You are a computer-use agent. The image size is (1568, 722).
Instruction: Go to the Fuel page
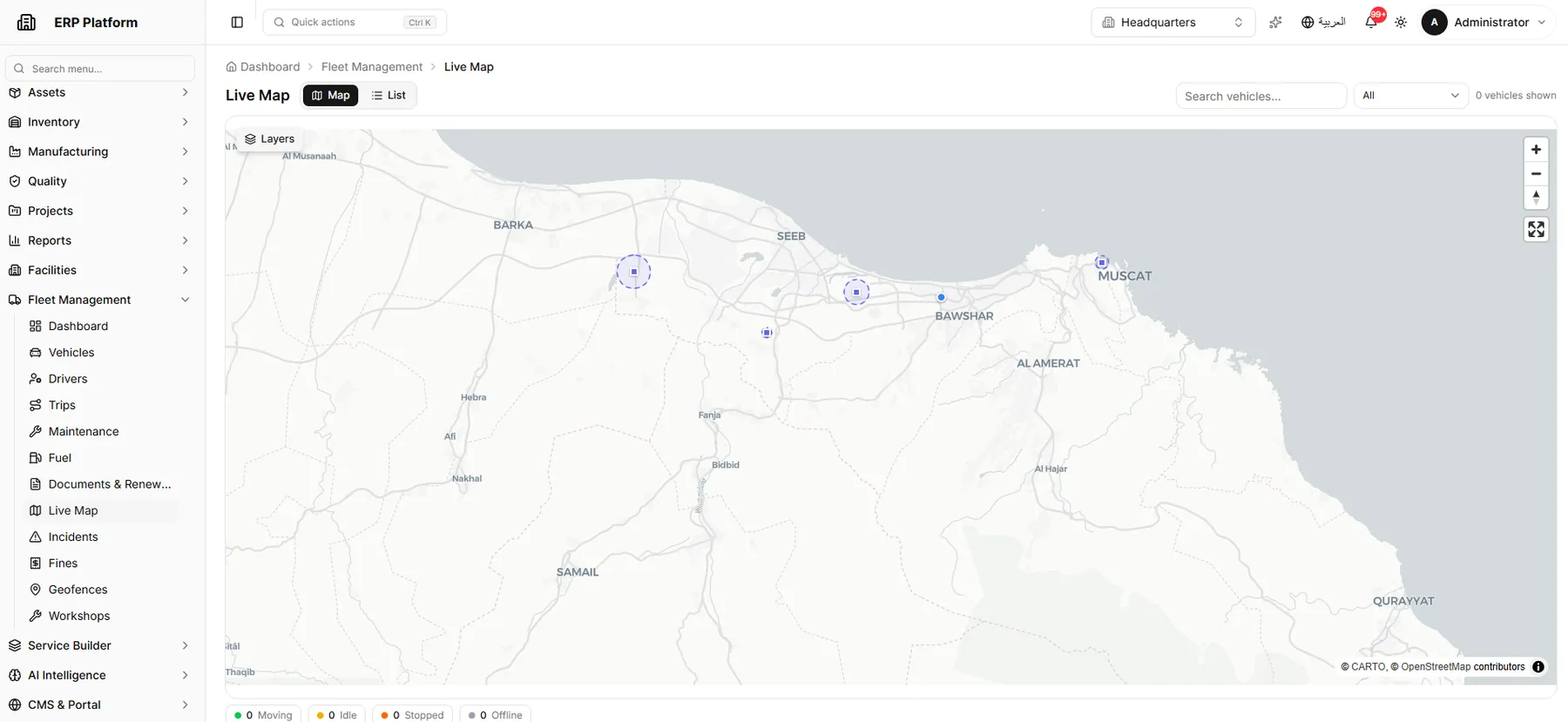102,458
